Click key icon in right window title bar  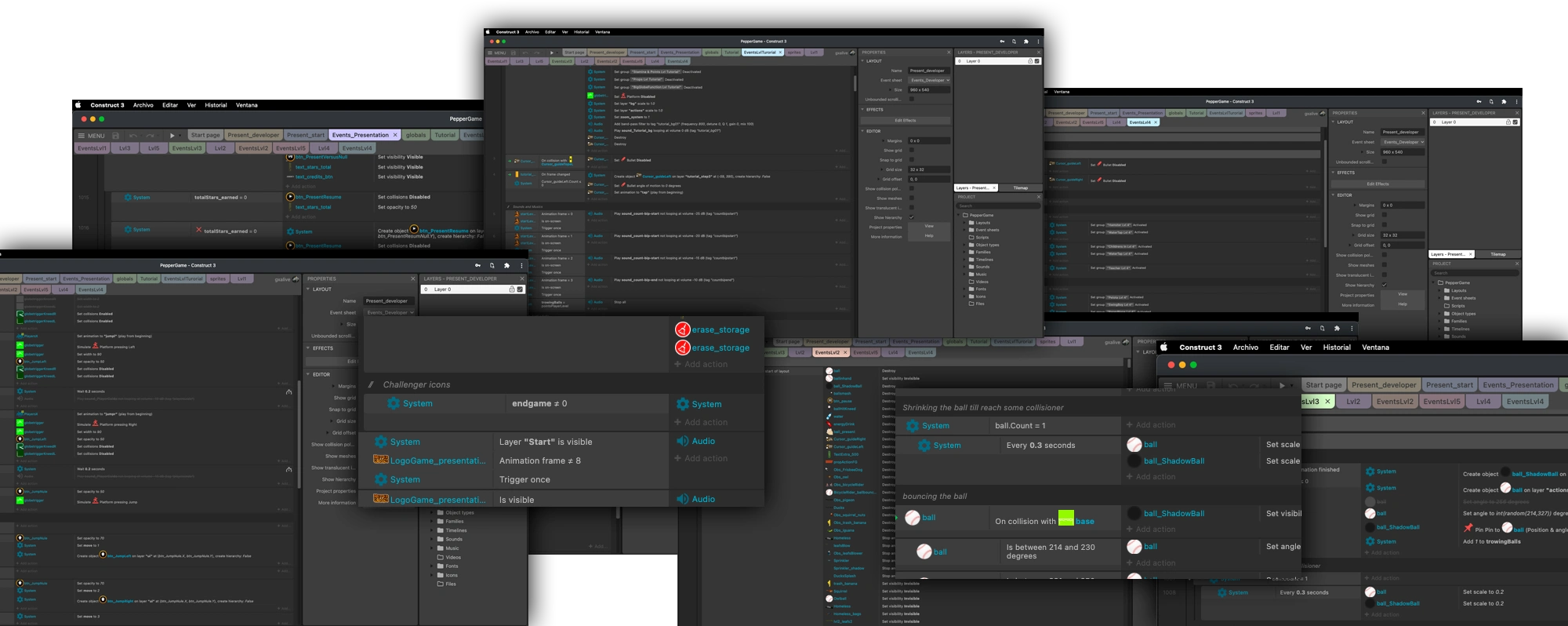(1479, 102)
